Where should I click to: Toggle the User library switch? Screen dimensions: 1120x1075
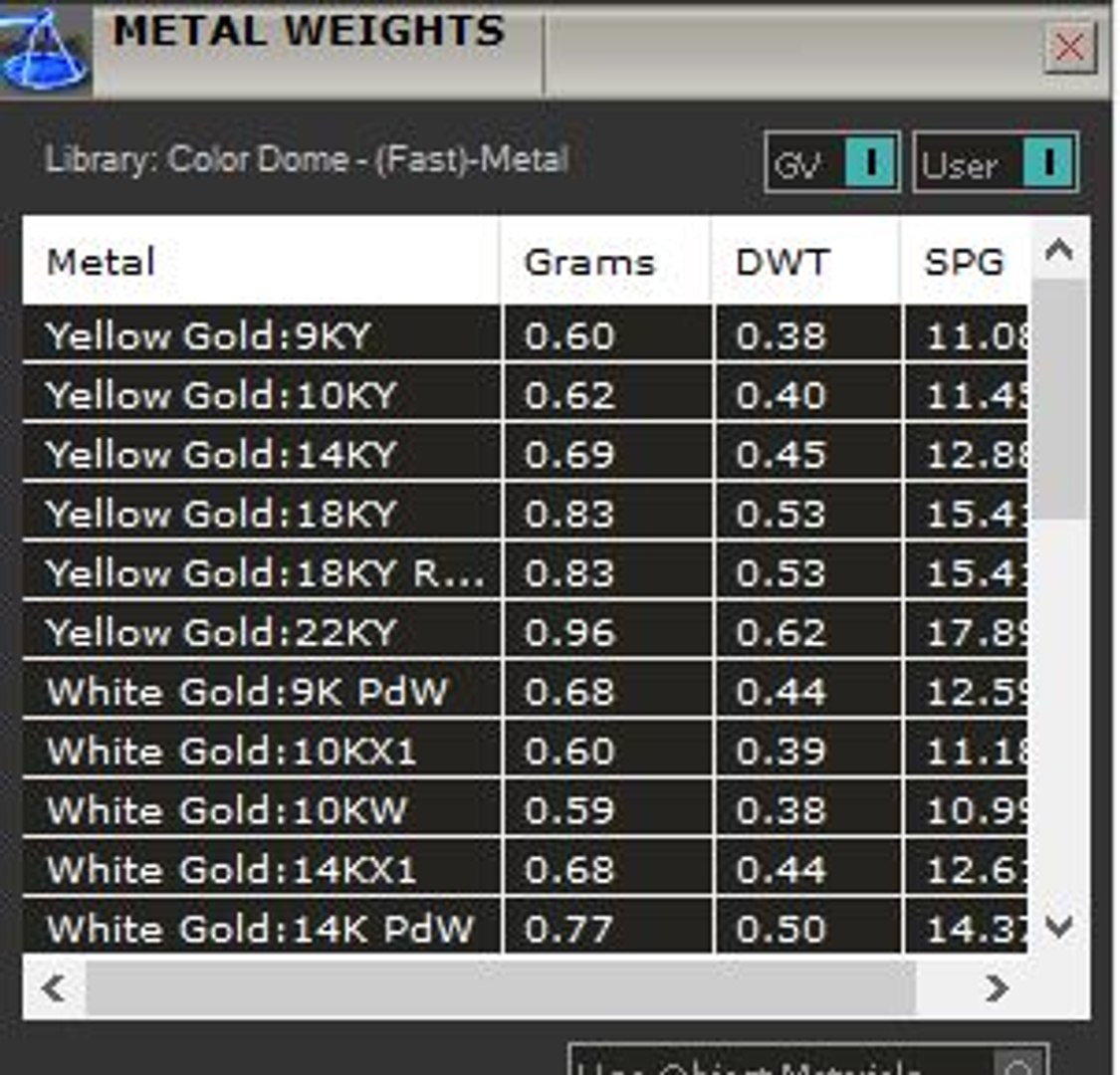click(x=1048, y=162)
